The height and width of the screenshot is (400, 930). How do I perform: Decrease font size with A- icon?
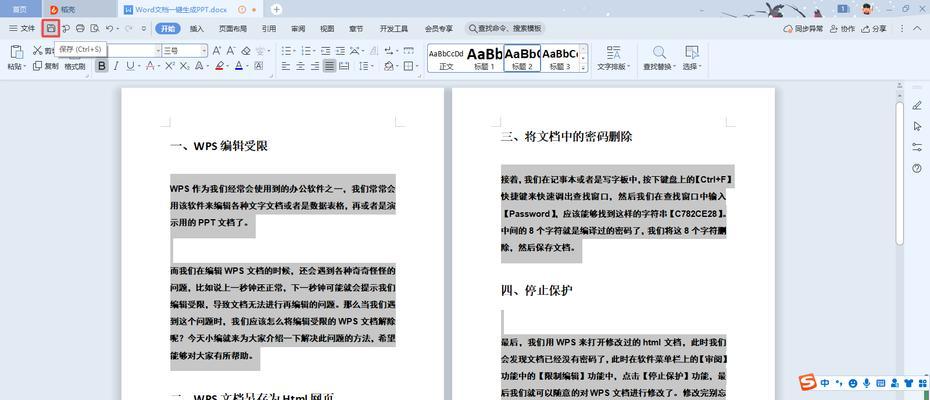click(231, 50)
